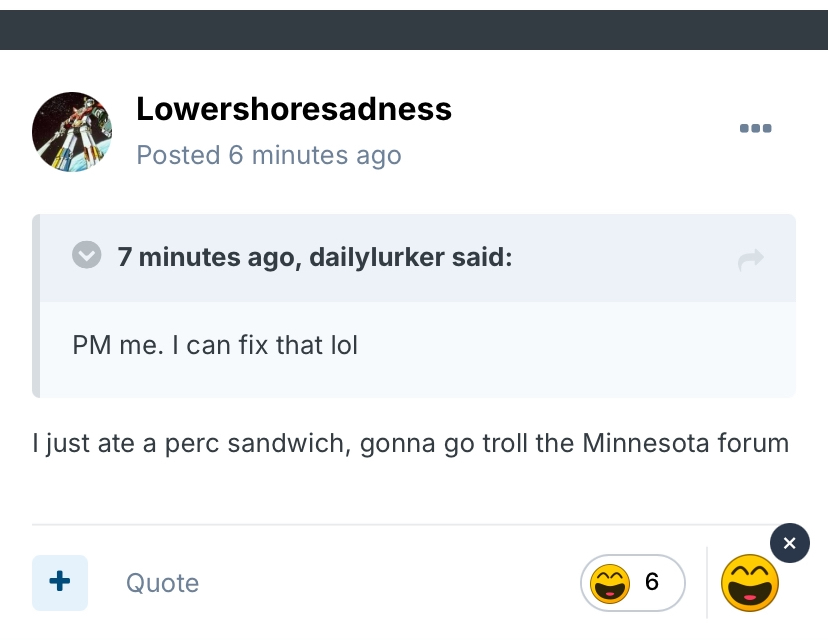The width and height of the screenshot is (828, 640).
Task: Open the 'Posted 6 minutes ago' timestamp link
Action: [269, 155]
